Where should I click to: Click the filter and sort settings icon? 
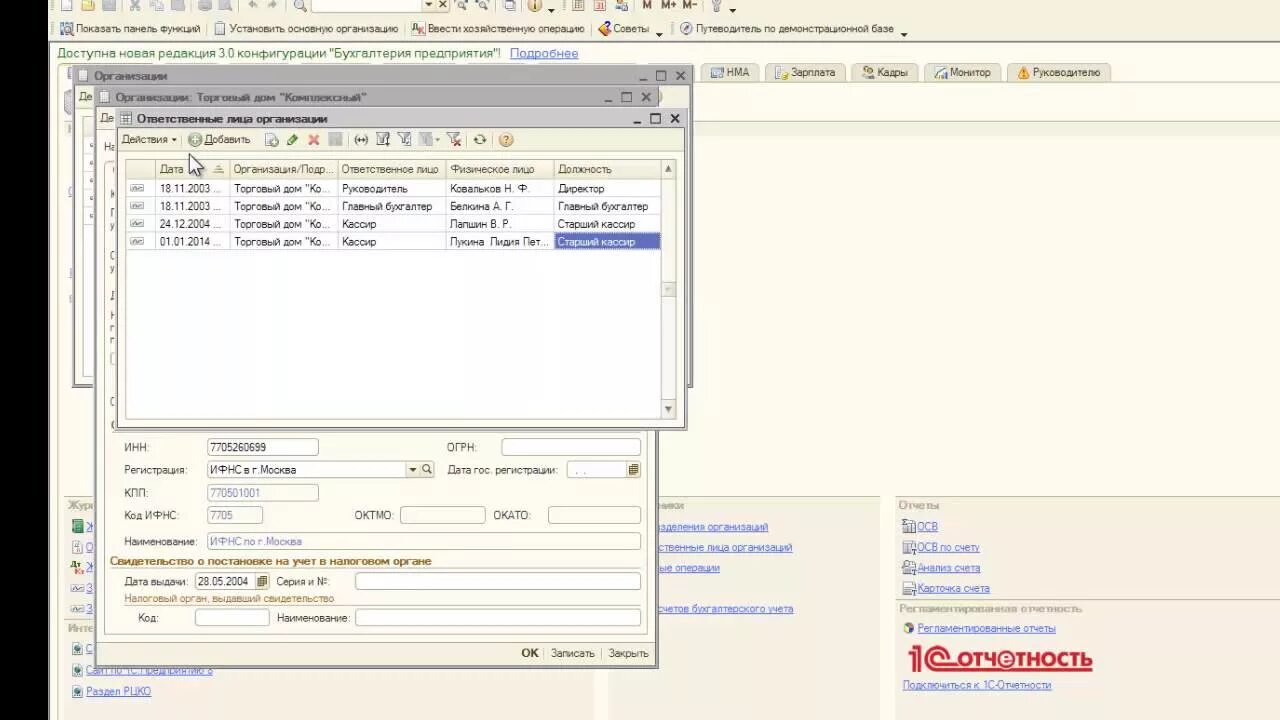(383, 140)
